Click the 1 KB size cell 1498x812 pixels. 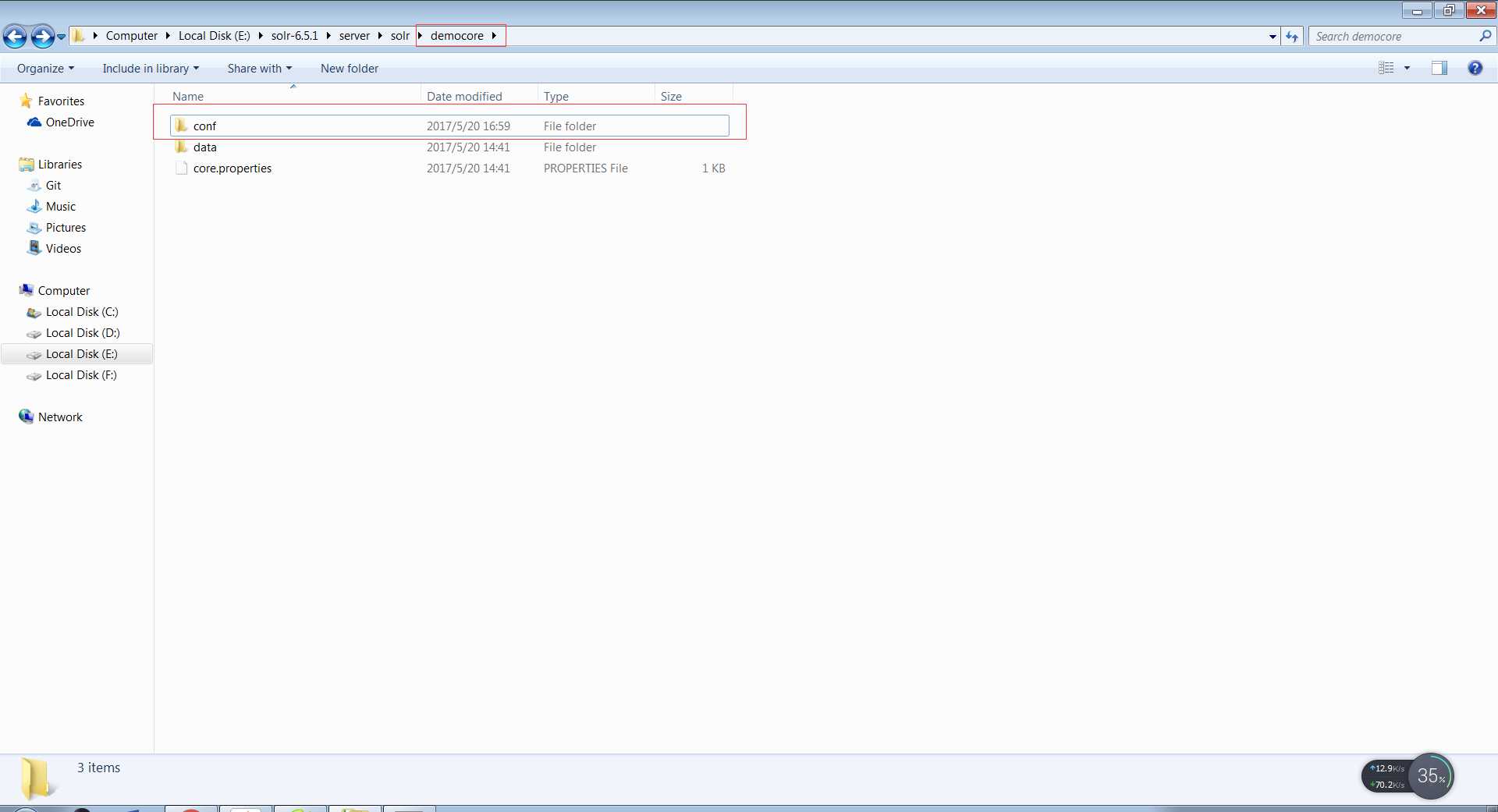(713, 168)
